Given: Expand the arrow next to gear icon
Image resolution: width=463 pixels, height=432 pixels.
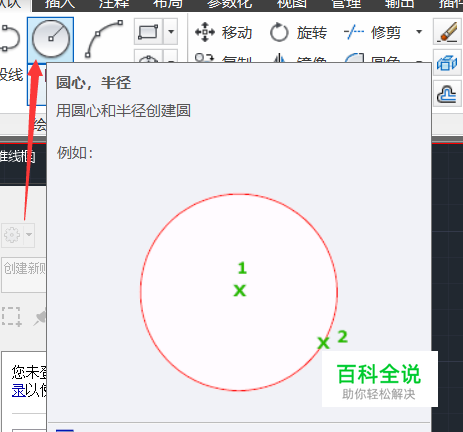Looking at the screenshot, I should pos(29,235).
